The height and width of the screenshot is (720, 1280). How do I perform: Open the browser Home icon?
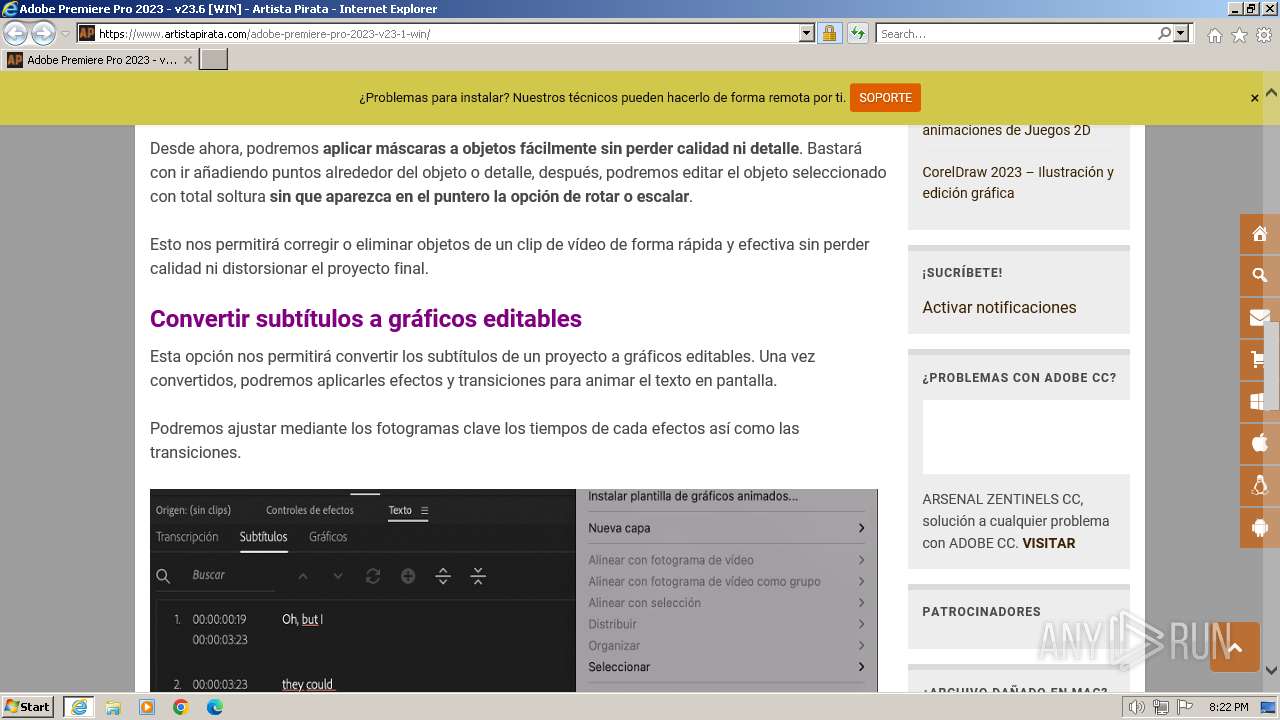(1214, 35)
